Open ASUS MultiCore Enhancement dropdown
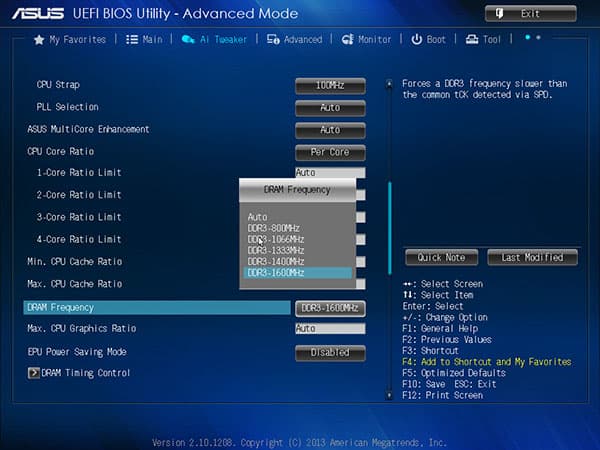600x450 pixels. click(x=330, y=130)
